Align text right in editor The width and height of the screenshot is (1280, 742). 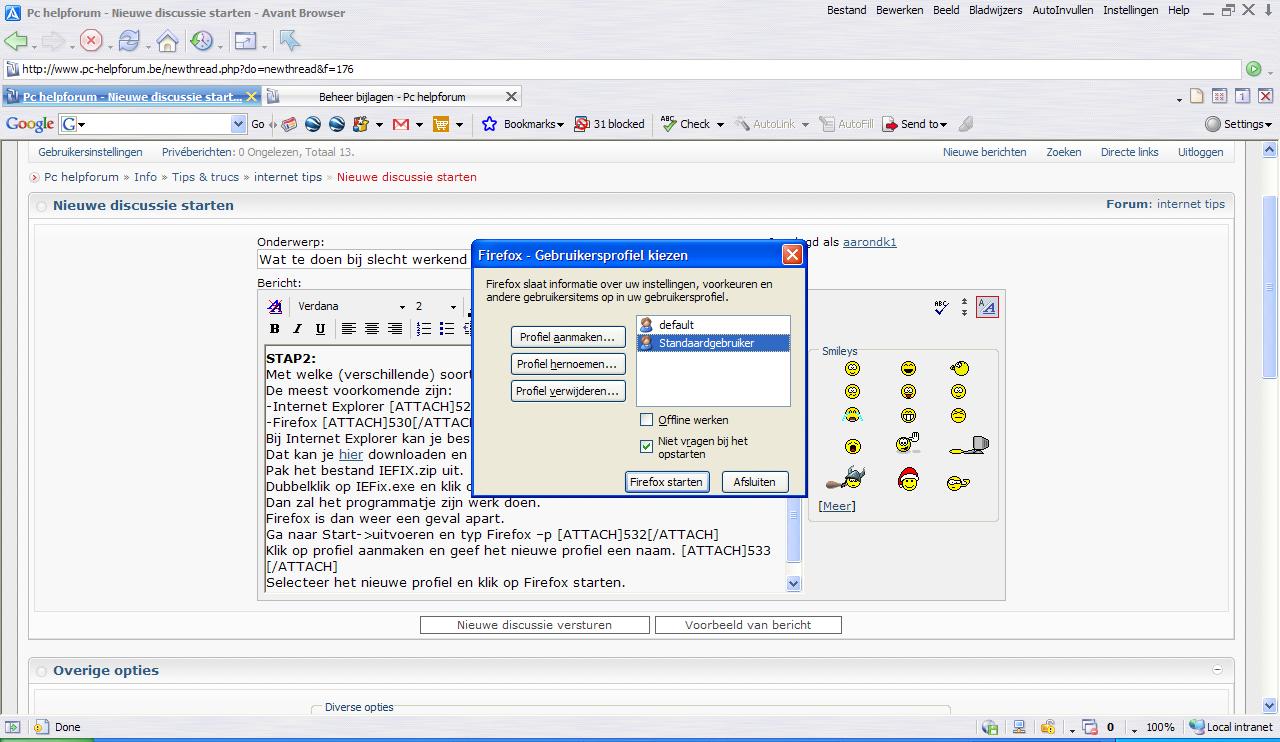tap(395, 329)
